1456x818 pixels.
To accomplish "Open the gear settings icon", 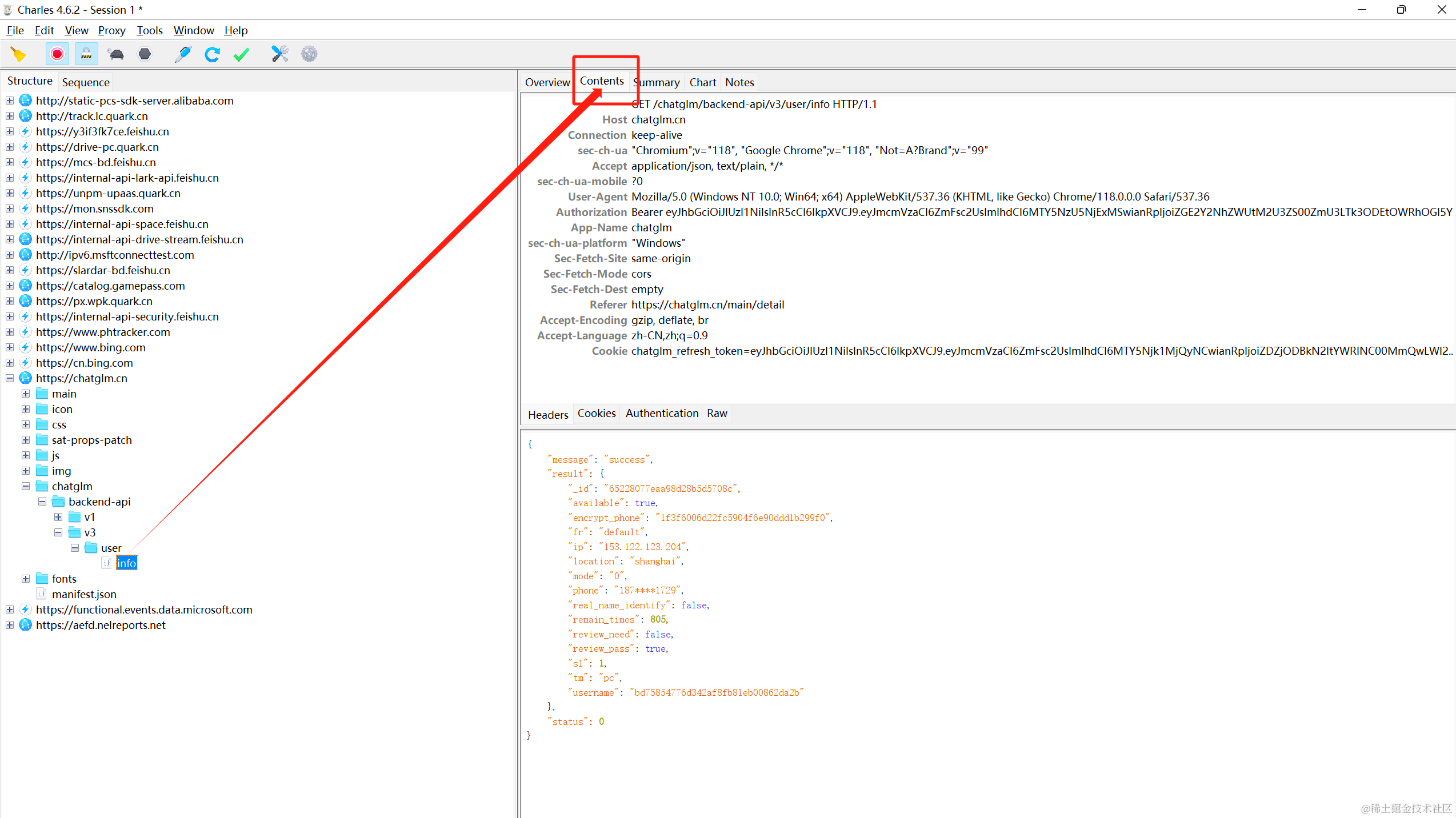I will pos(309,54).
